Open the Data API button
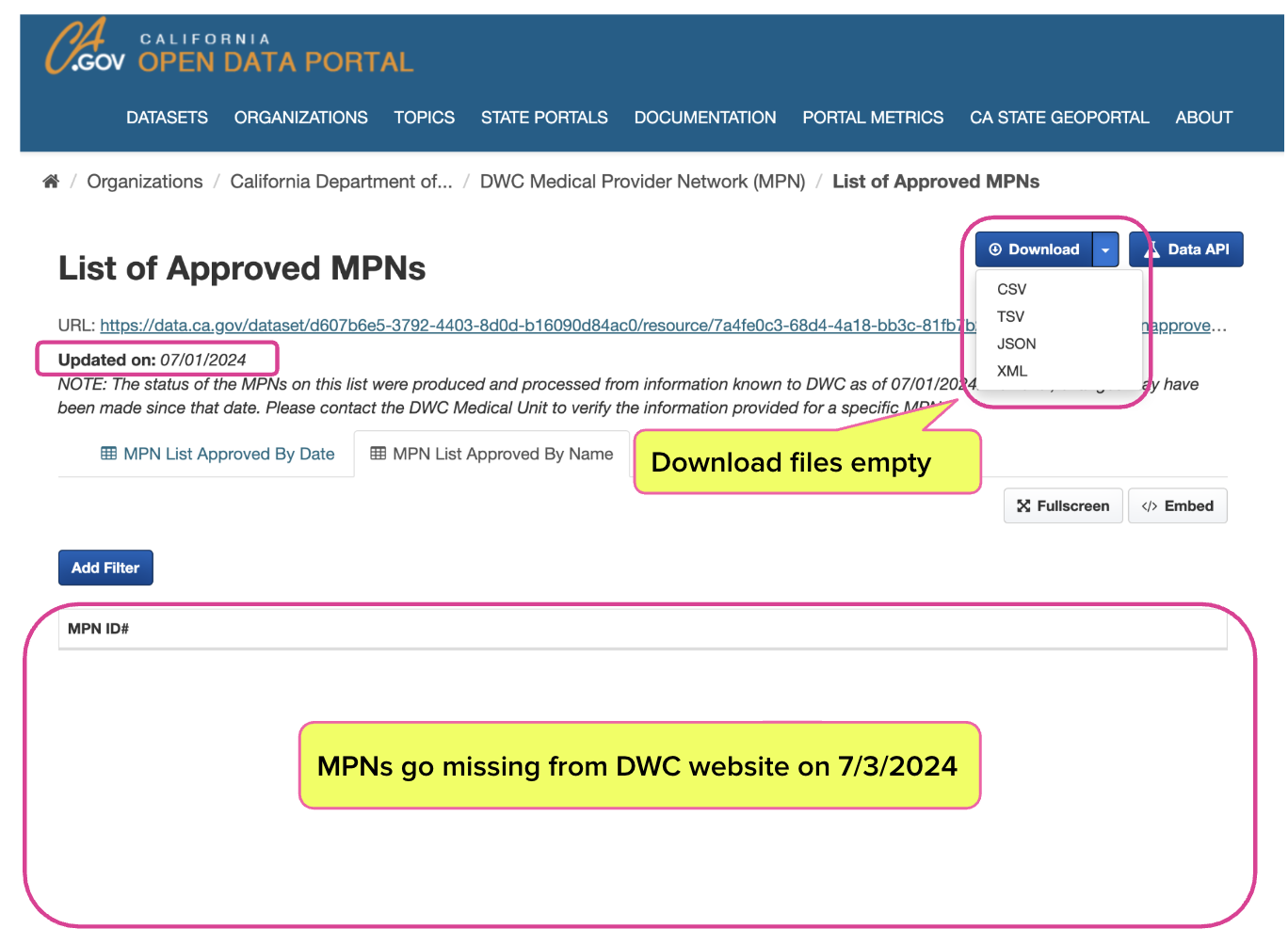The height and width of the screenshot is (945, 1288). click(1186, 249)
